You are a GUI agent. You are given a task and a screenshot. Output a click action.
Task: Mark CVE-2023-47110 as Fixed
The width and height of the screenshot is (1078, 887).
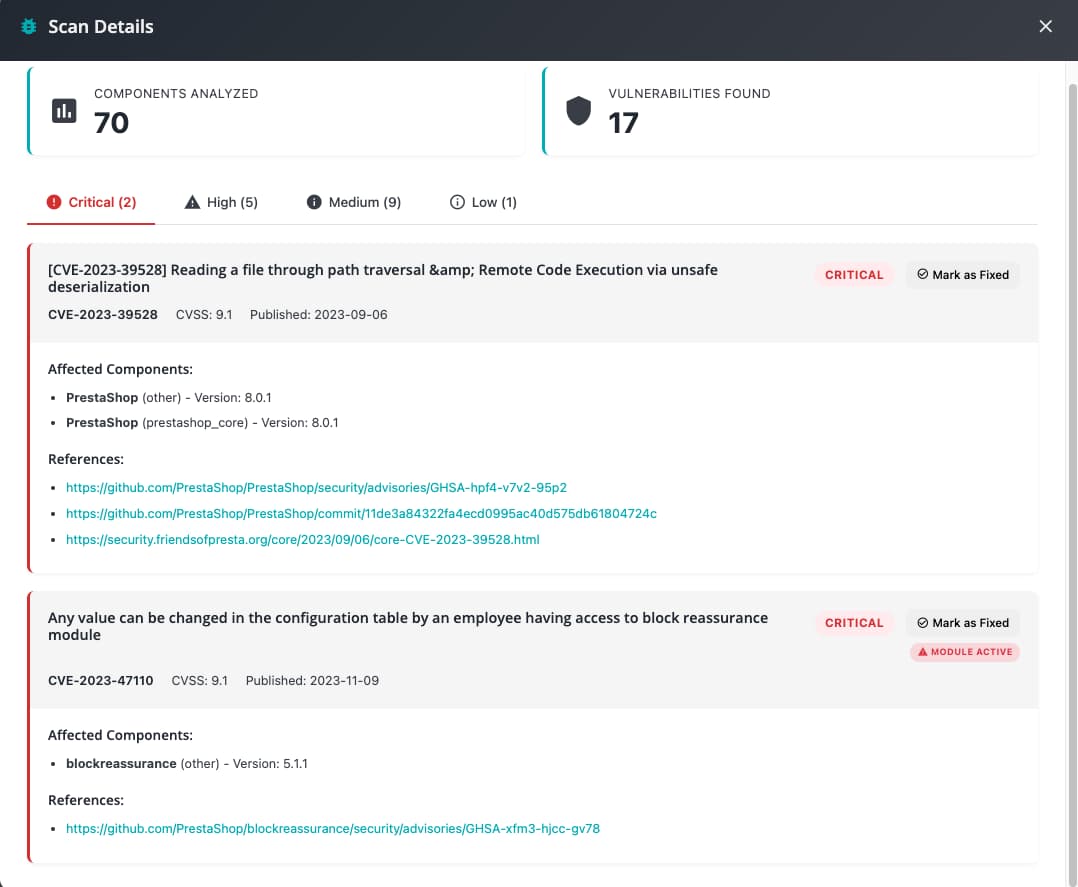click(x=962, y=623)
